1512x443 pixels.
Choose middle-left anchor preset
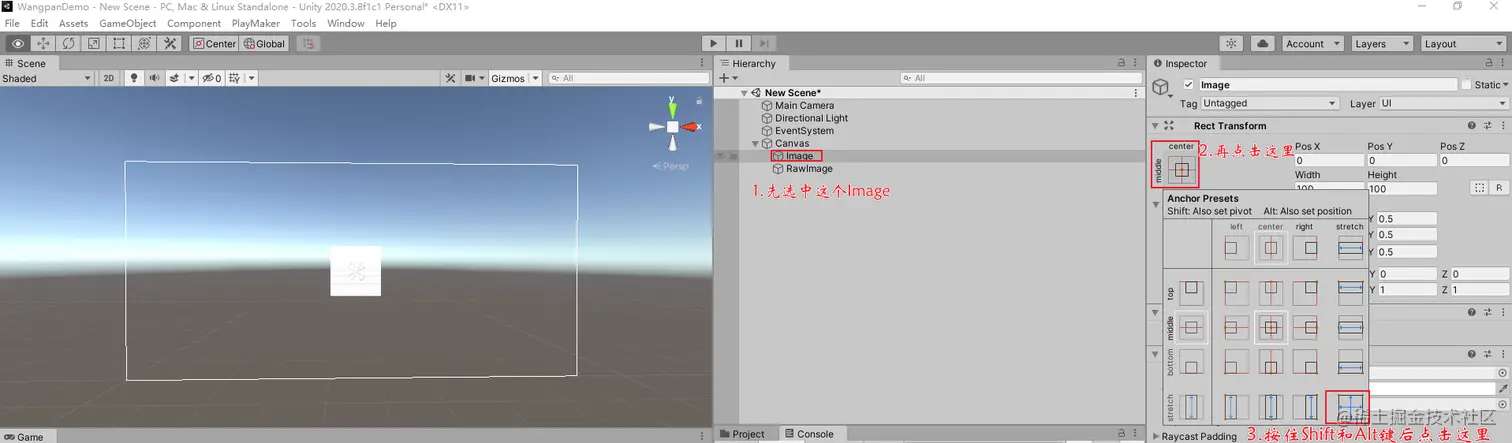pyautogui.click(x=1236, y=327)
